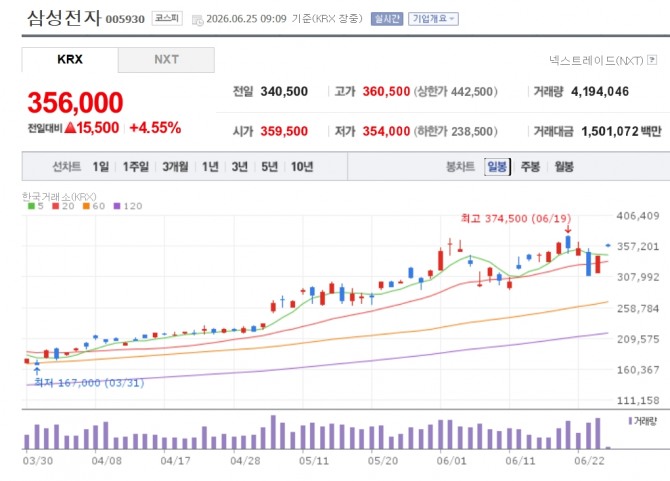The height and width of the screenshot is (481, 670).
Task: Click the 357,201 price axis label
Action: (638, 246)
